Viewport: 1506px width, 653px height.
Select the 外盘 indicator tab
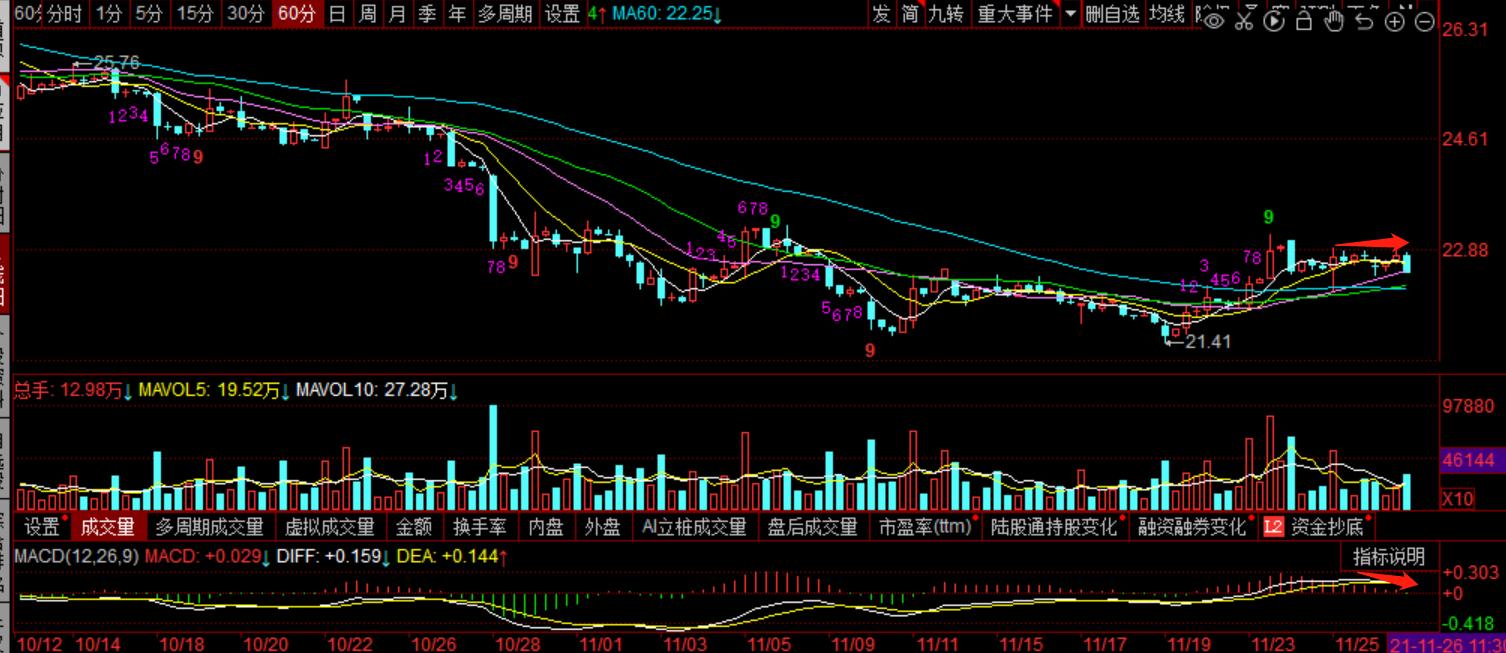click(x=603, y=527)
